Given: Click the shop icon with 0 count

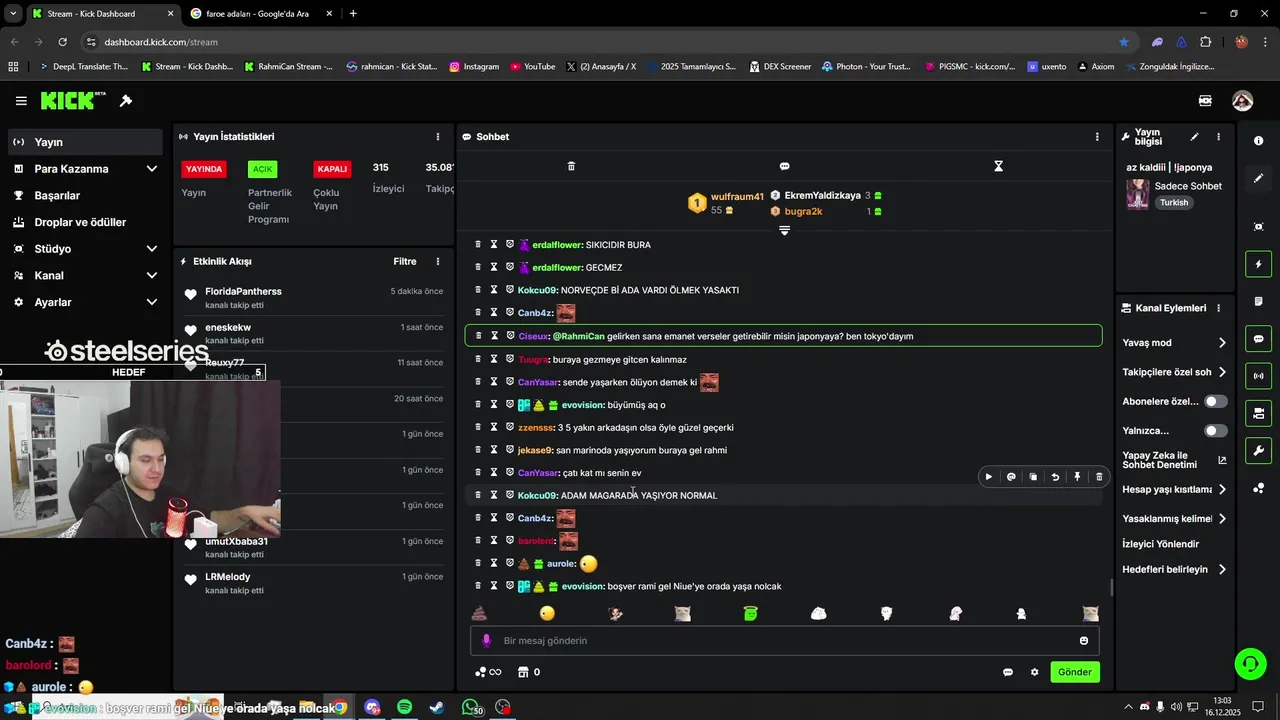Looking at the screenshot, I should pyautogui.click(x=529, y=672).
